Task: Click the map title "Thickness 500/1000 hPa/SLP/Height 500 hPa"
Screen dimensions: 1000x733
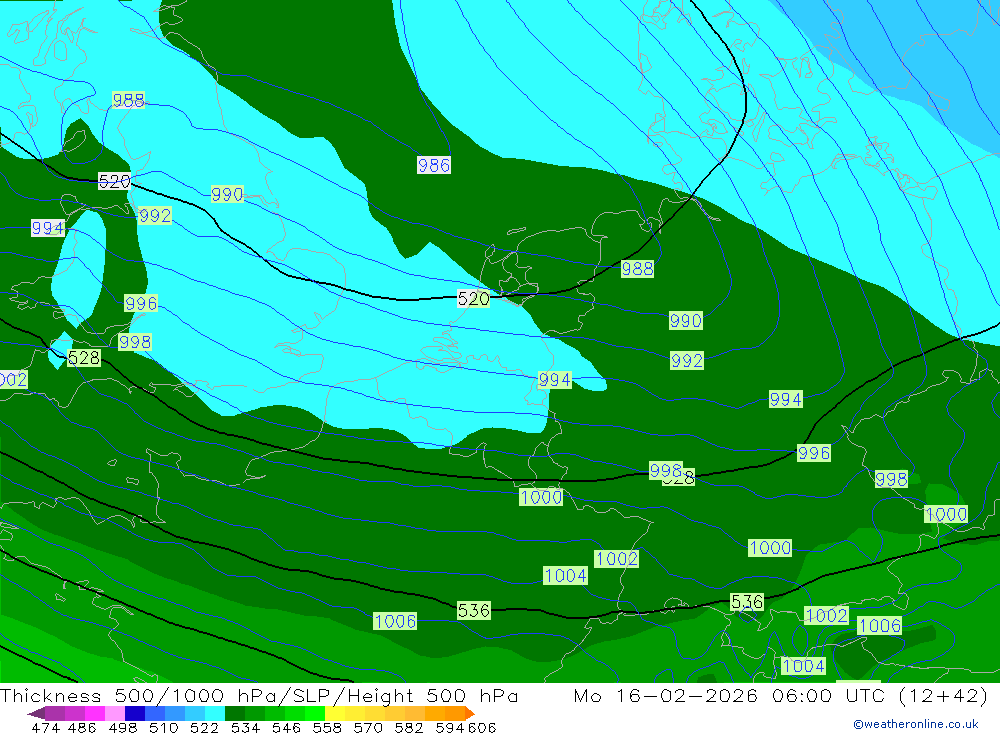Action: pos(260,695)
